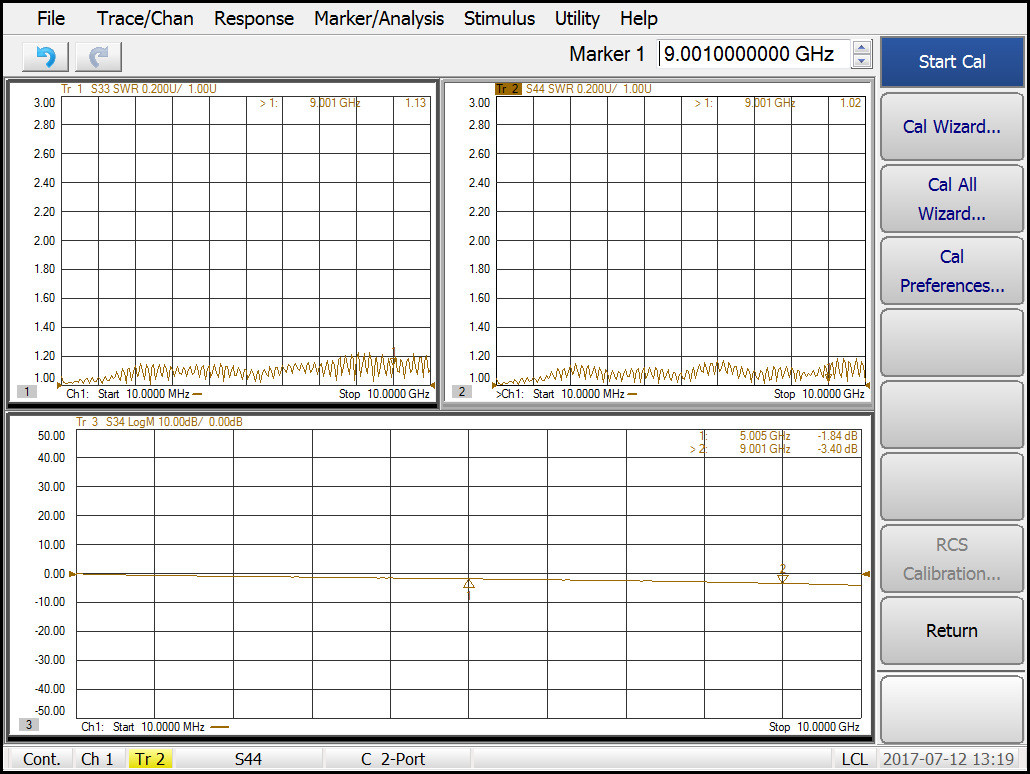The image size is (1030, 774).
Task: Click the marker on the S33 SWR trace
Action: coord(394,353)
